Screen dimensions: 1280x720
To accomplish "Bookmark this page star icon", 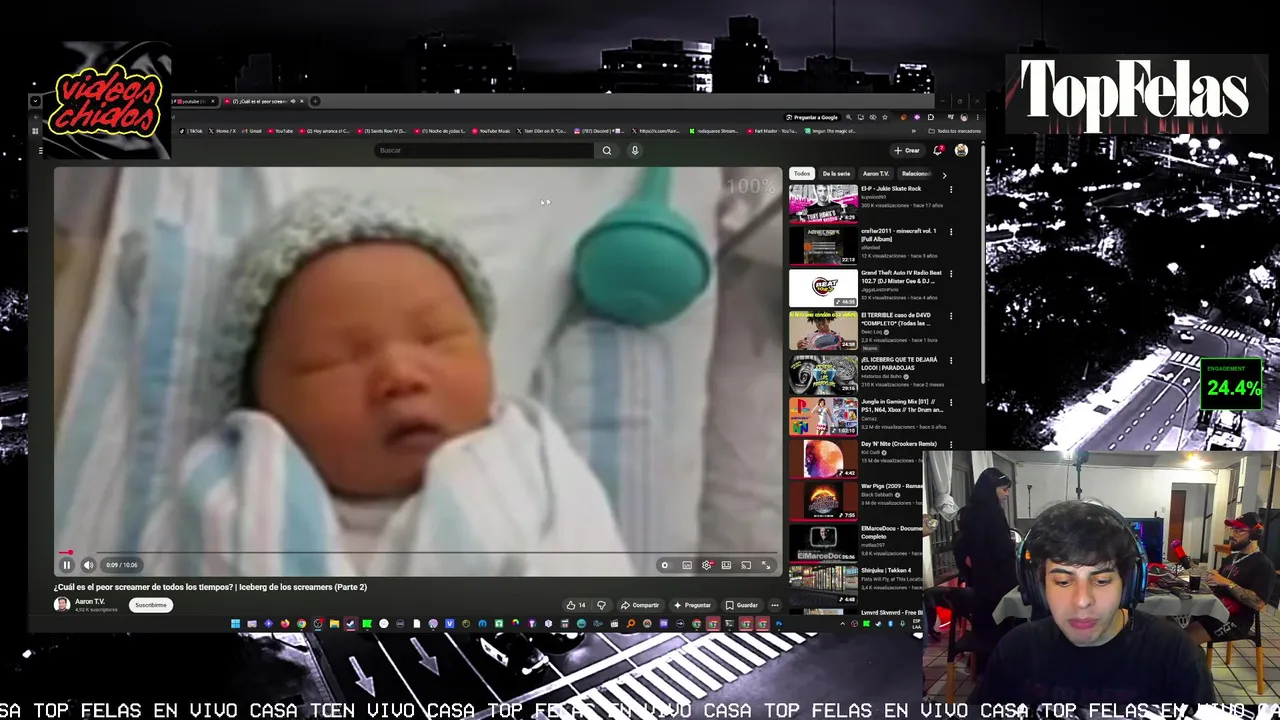I will (884, 117).
